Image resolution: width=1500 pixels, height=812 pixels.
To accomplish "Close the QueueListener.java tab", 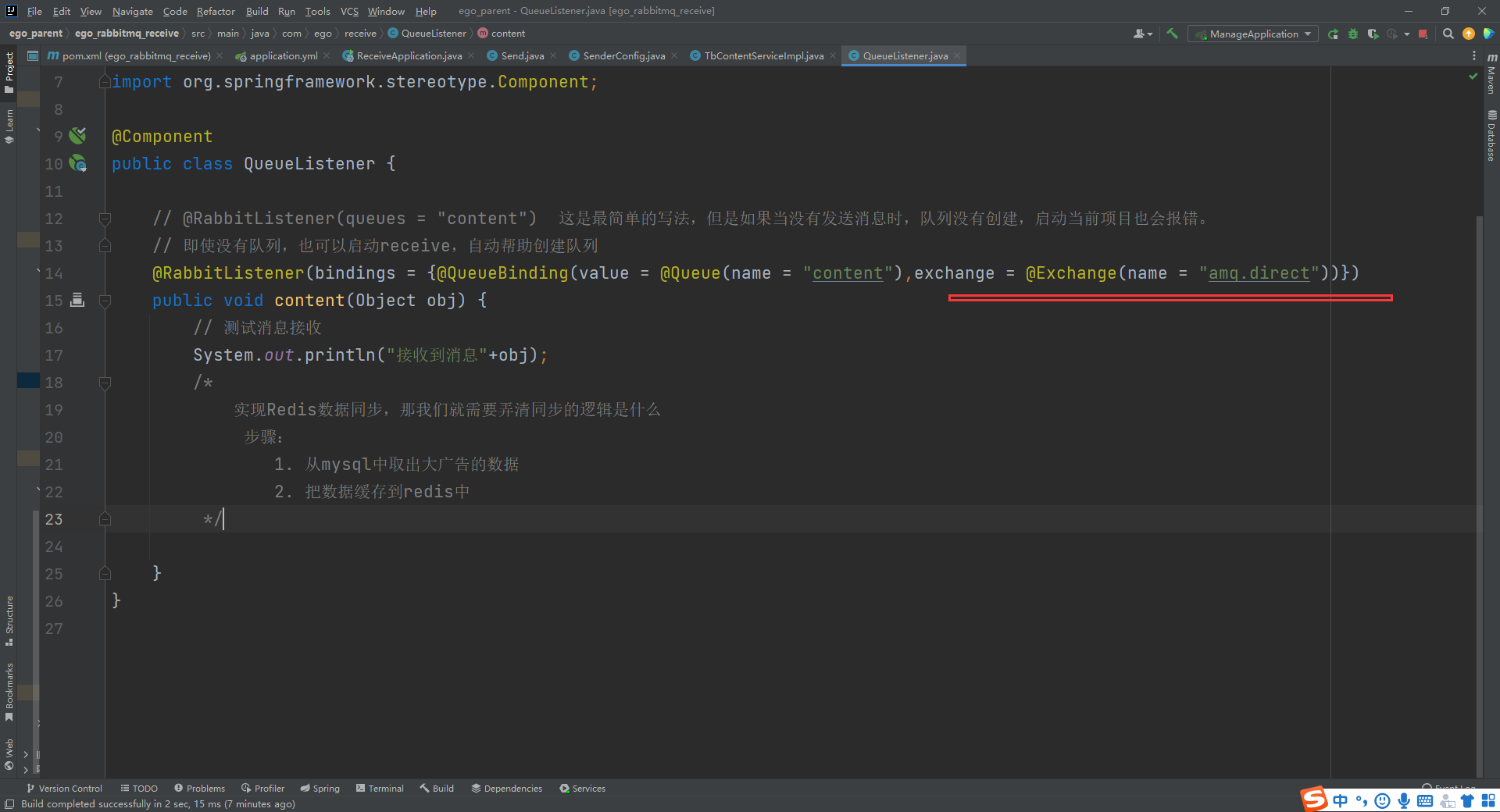I will (957, 56).
